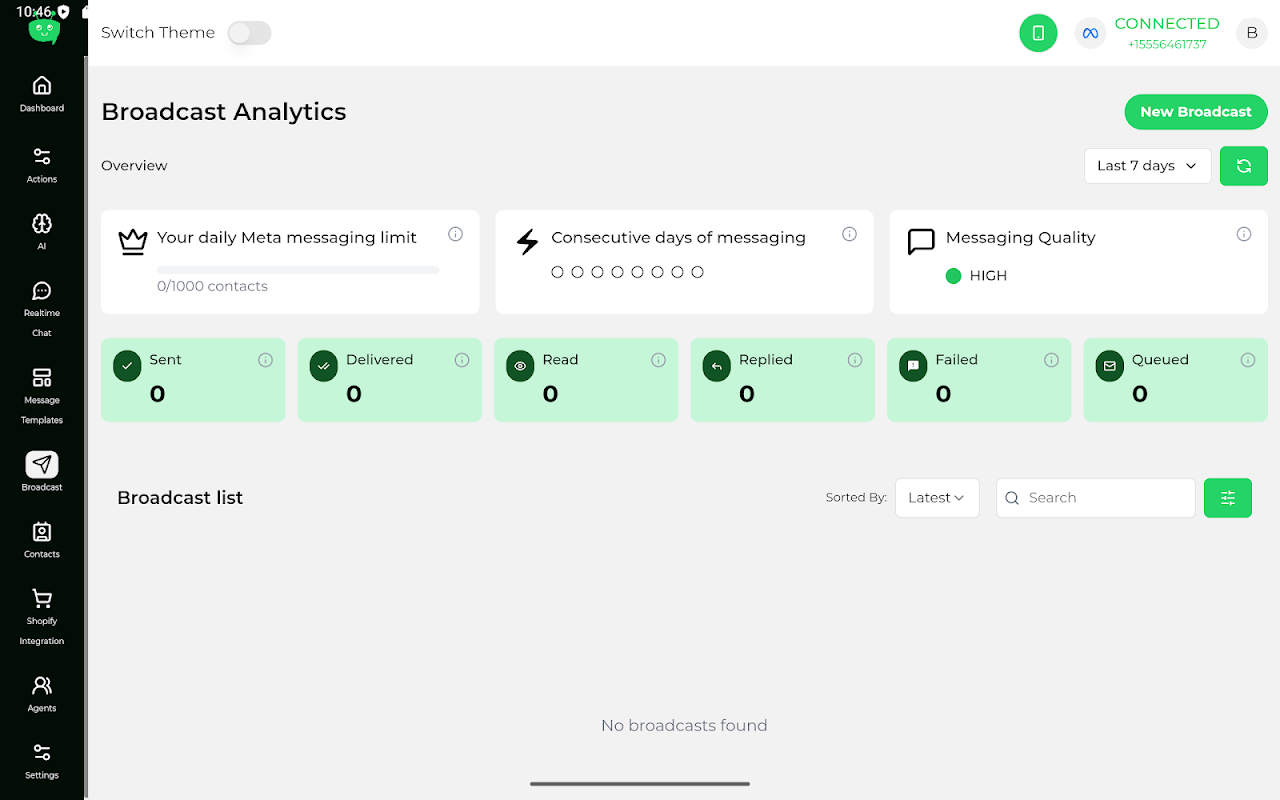Open Settings from the sidebar
1280x800 pixels.
coord(41,761)
